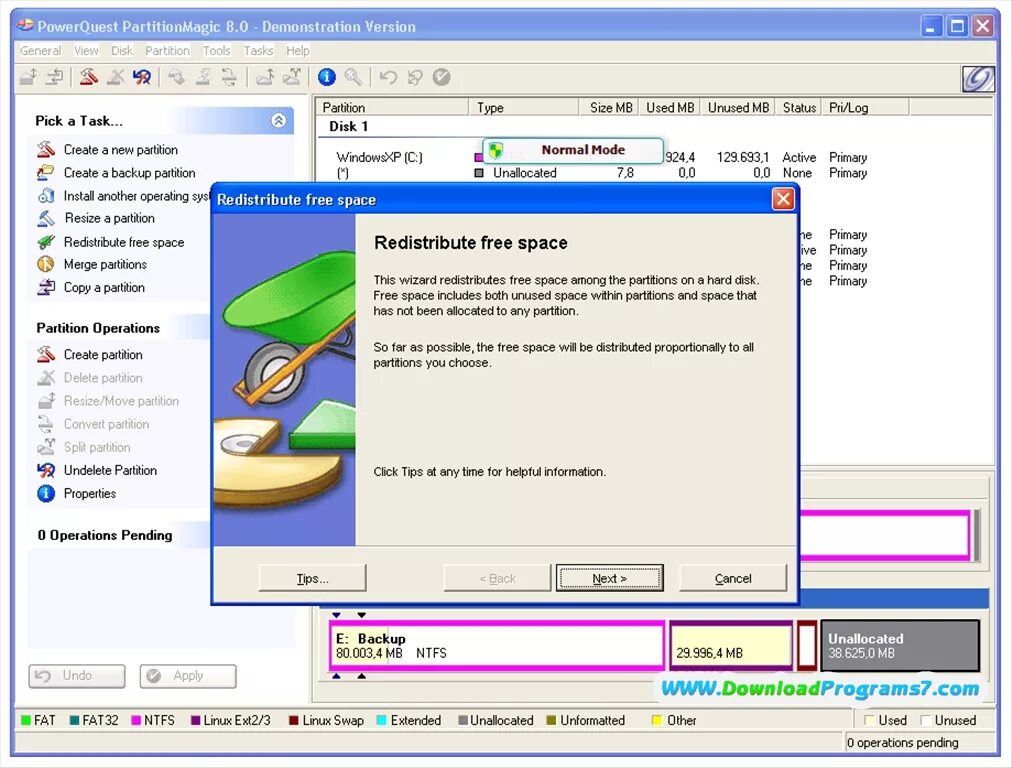The height and width of the screenshot is (768, 1012).
Task: Open the Partition menu
Action: (x=167, y=50)
